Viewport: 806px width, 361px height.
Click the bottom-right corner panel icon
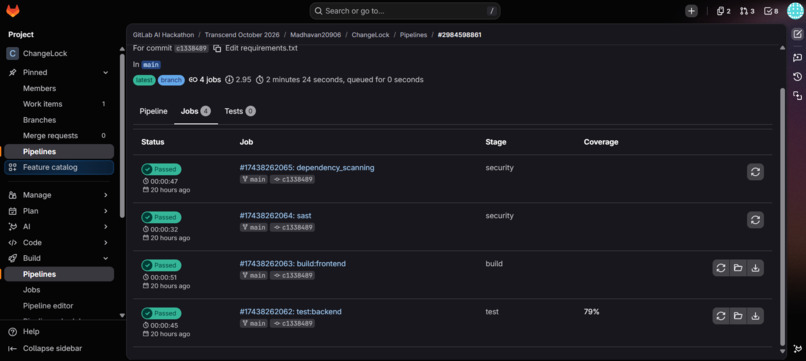797,349
